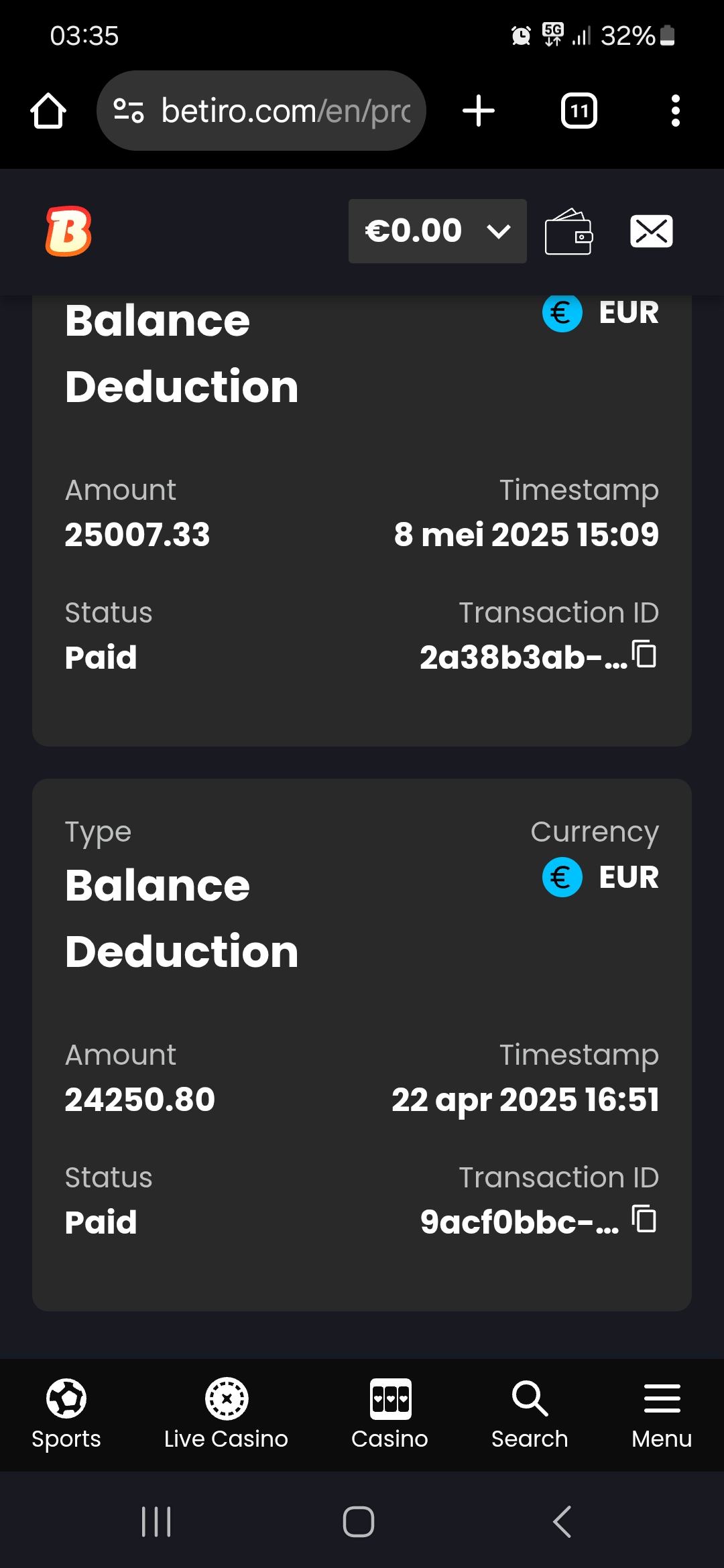724x1568 pixels.
Task: Show the 11 open tabs switcher
Action: pos(579,111)
